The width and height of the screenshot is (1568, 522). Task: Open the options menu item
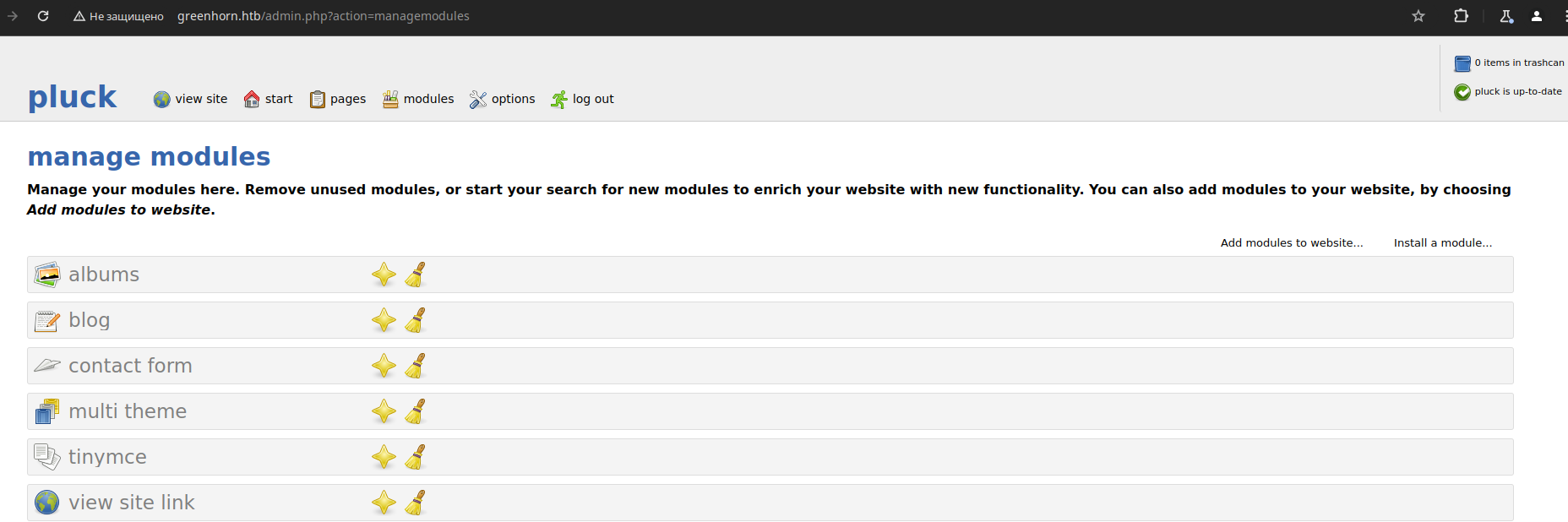click(514, 99)
